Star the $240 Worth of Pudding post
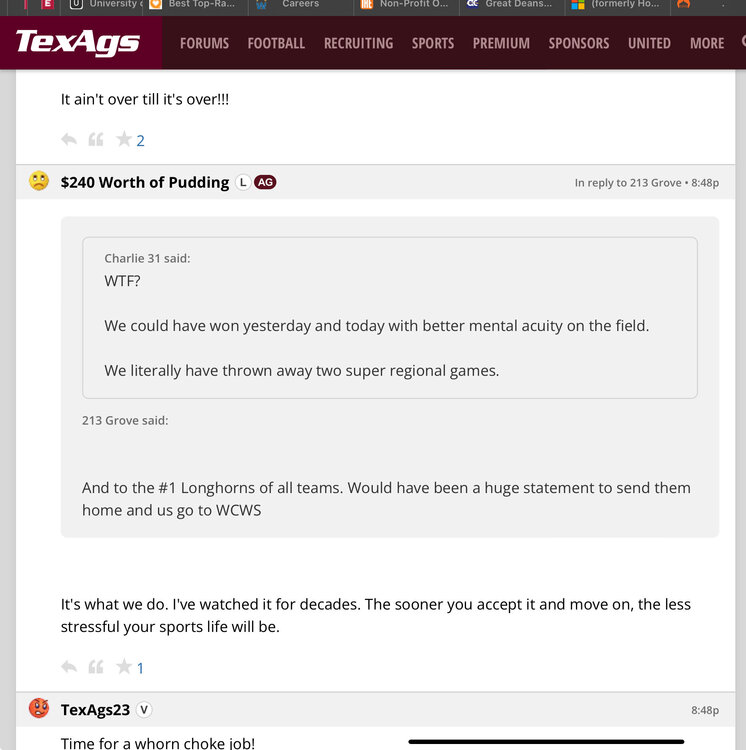Screen dimensions: 746x750 tap(124, 667)
